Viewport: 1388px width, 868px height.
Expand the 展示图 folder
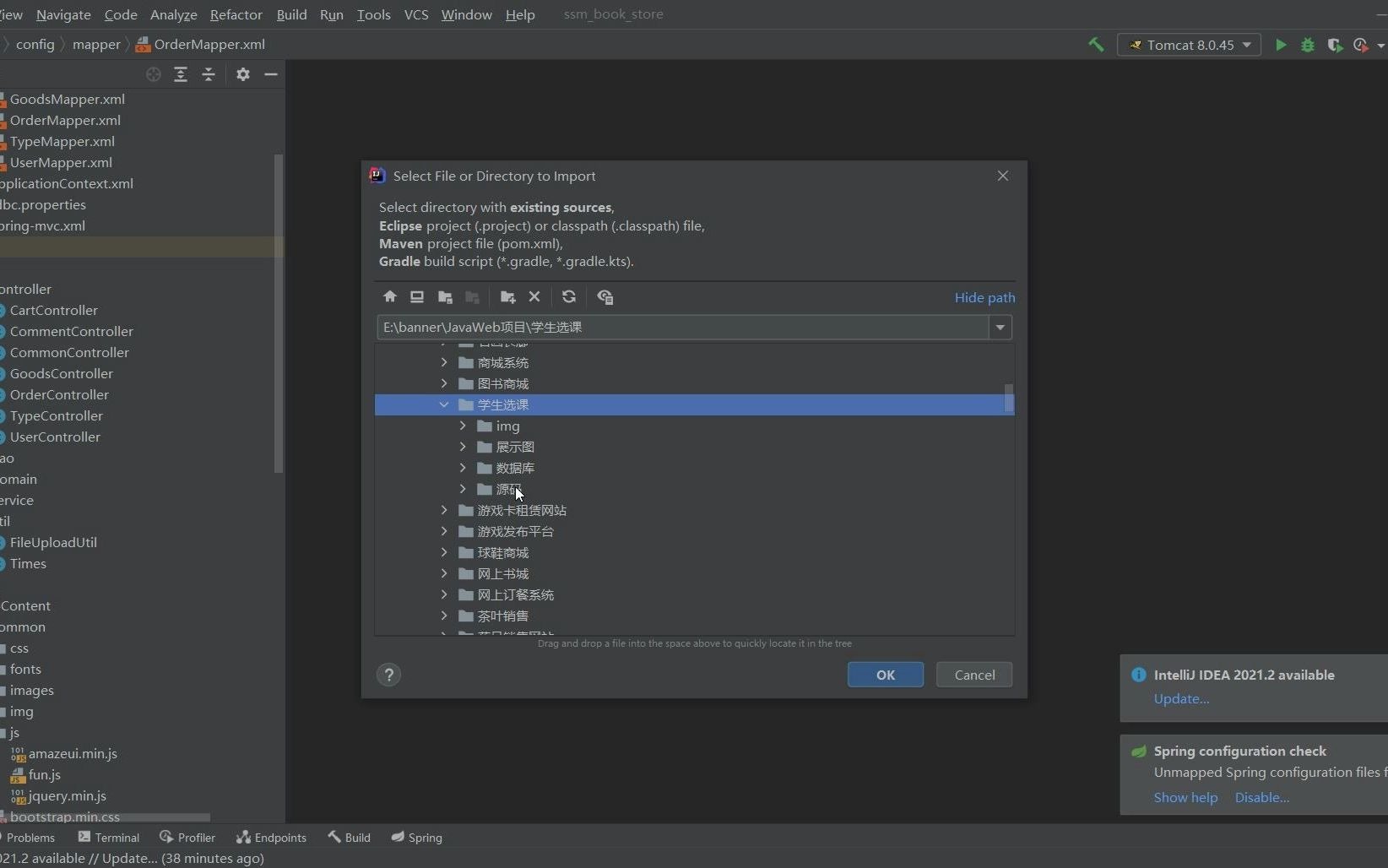[x=463, y=447]
